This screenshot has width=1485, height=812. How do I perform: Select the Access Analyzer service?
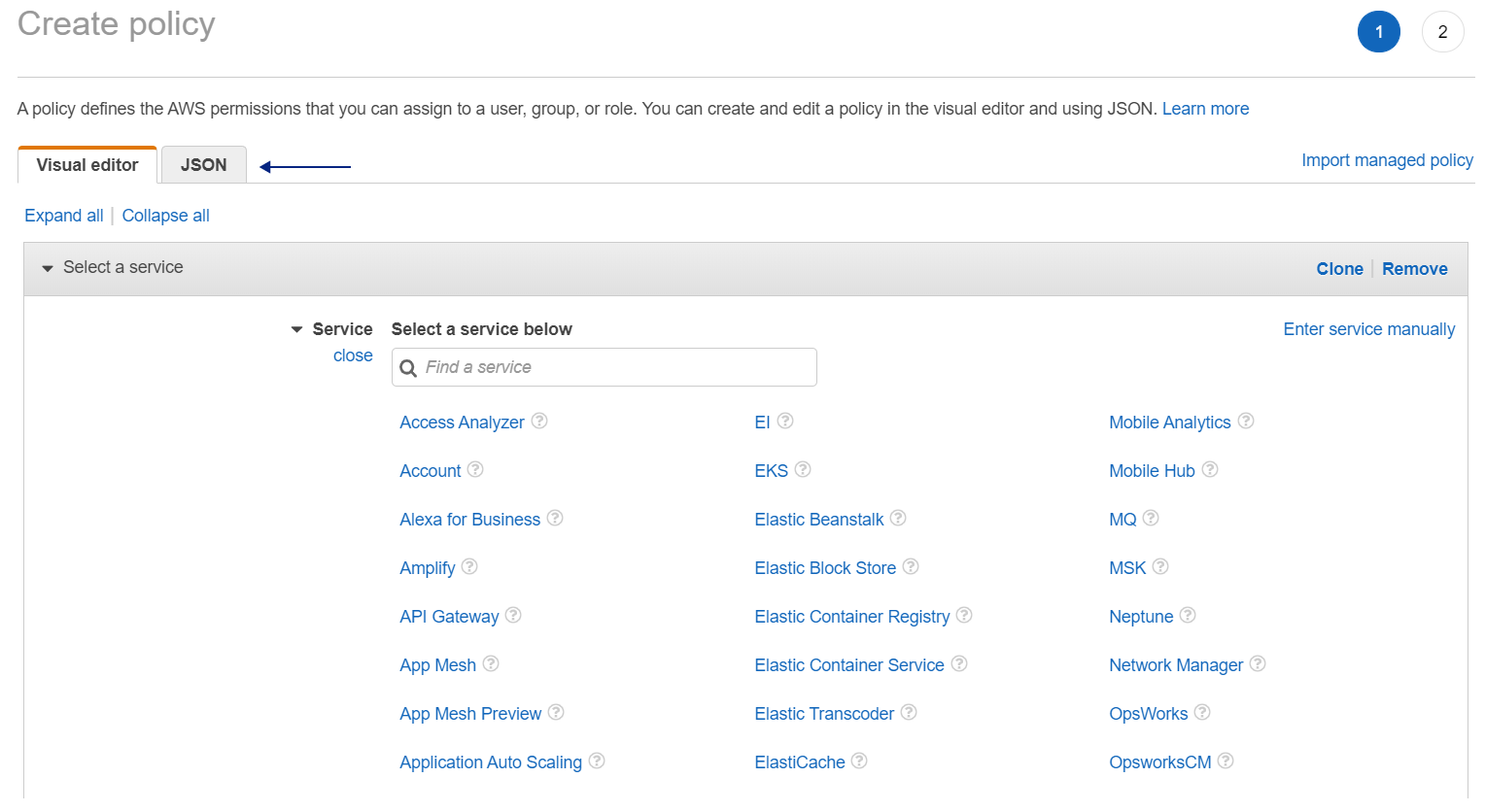[x=462, y=423]
